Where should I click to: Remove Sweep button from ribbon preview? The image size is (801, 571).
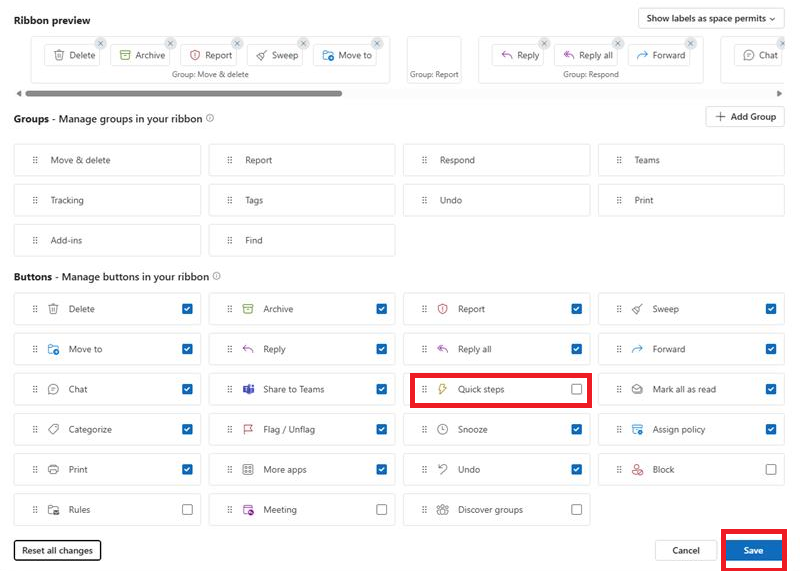click(x=303, y=43)
